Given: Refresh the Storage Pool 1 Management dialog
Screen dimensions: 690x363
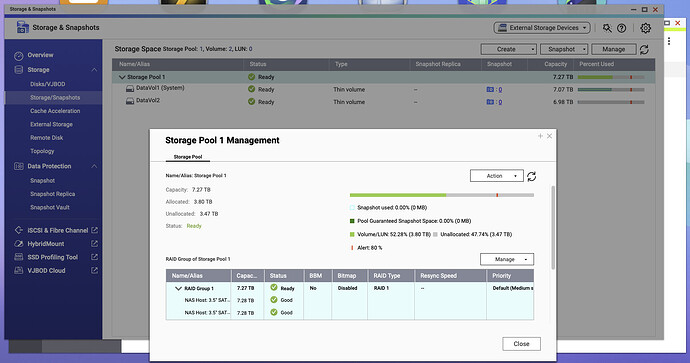Looking at the screenshot, I should click(x=532, y=176).
